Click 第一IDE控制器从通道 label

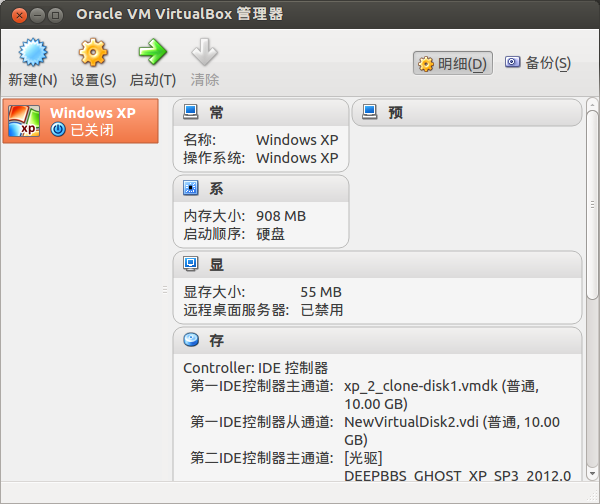(x=262, y=422)
